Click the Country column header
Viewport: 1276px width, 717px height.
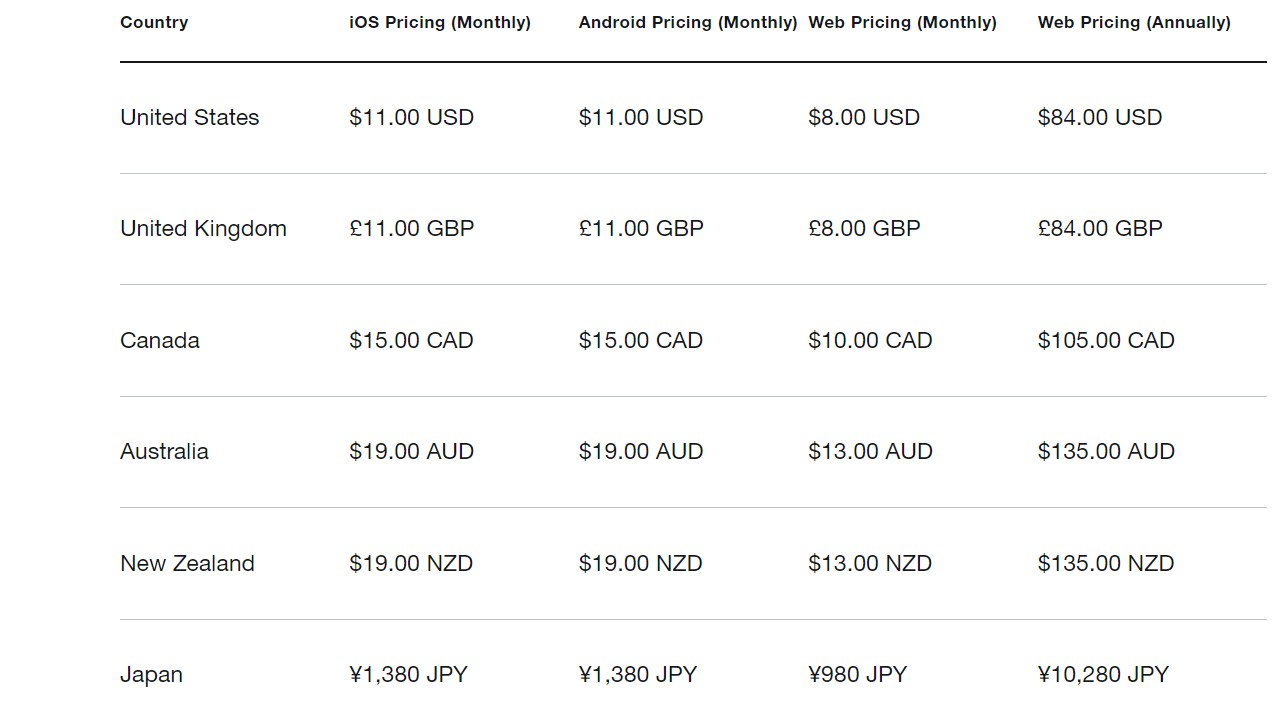tap(154, 22)
